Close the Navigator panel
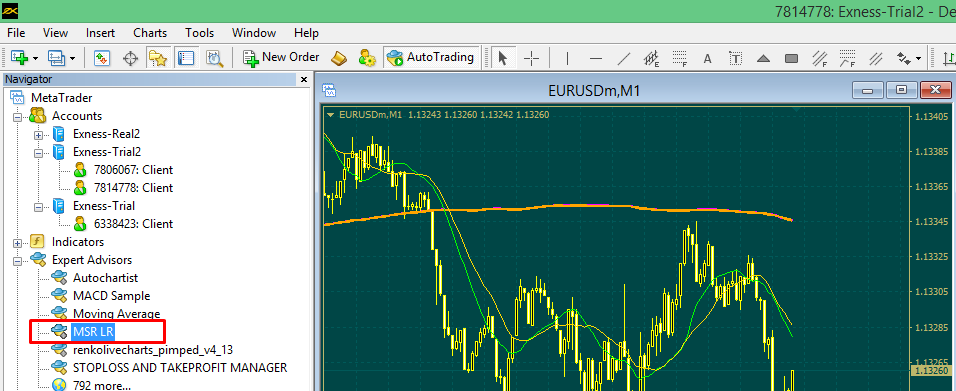 coord(304,79)
